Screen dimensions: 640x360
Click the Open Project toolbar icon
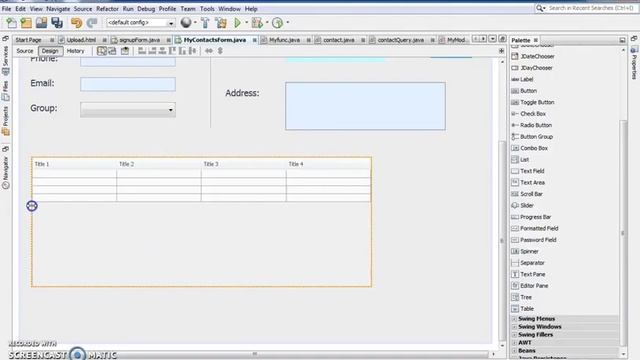[42, 23]
